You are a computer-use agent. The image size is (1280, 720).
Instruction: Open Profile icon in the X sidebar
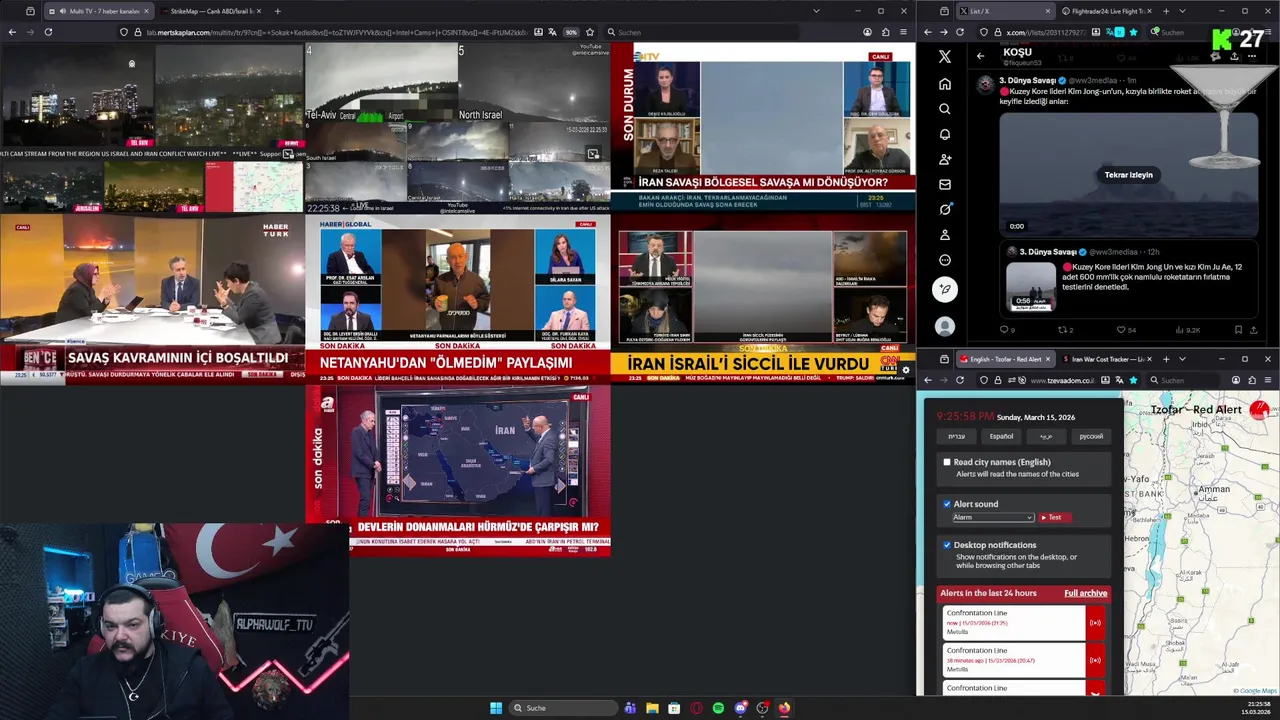pos(944,235)
